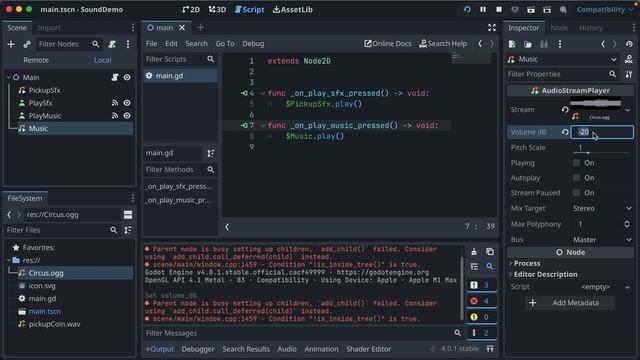This screenshot has width=640, height=360.
Task: Pause the running project
Action: 483,9
